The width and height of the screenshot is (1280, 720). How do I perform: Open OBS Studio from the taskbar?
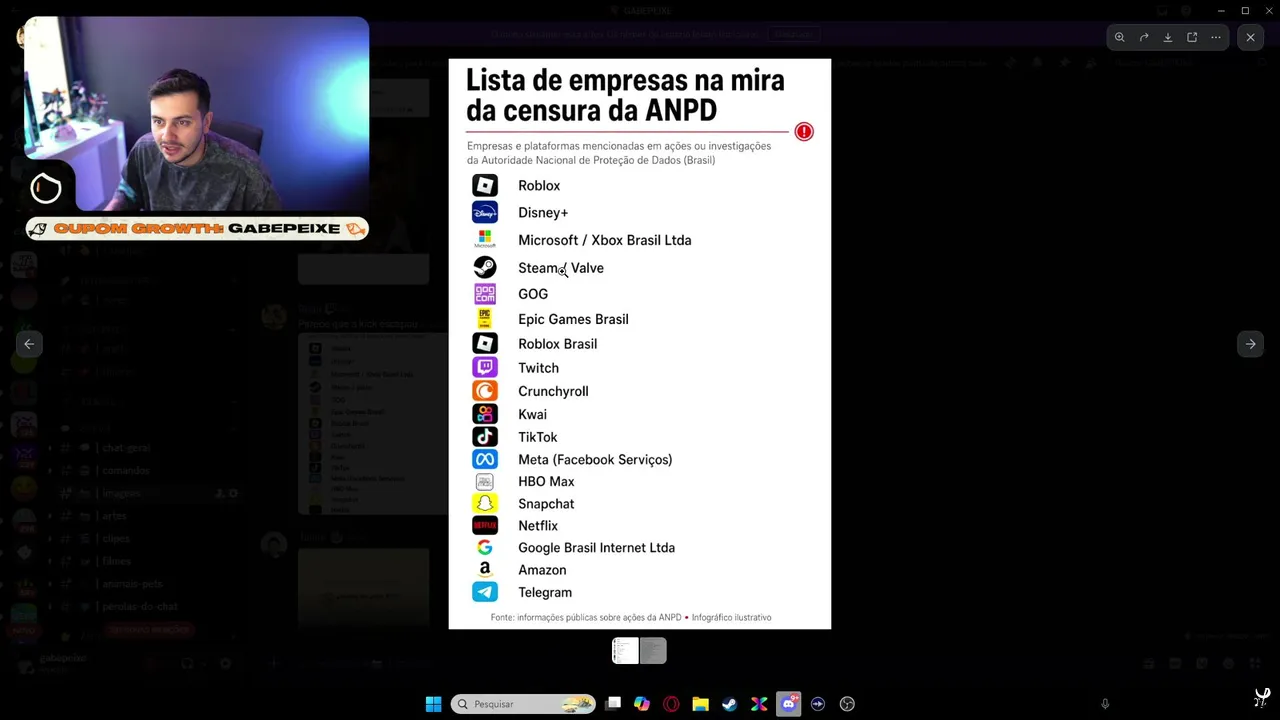847,704
